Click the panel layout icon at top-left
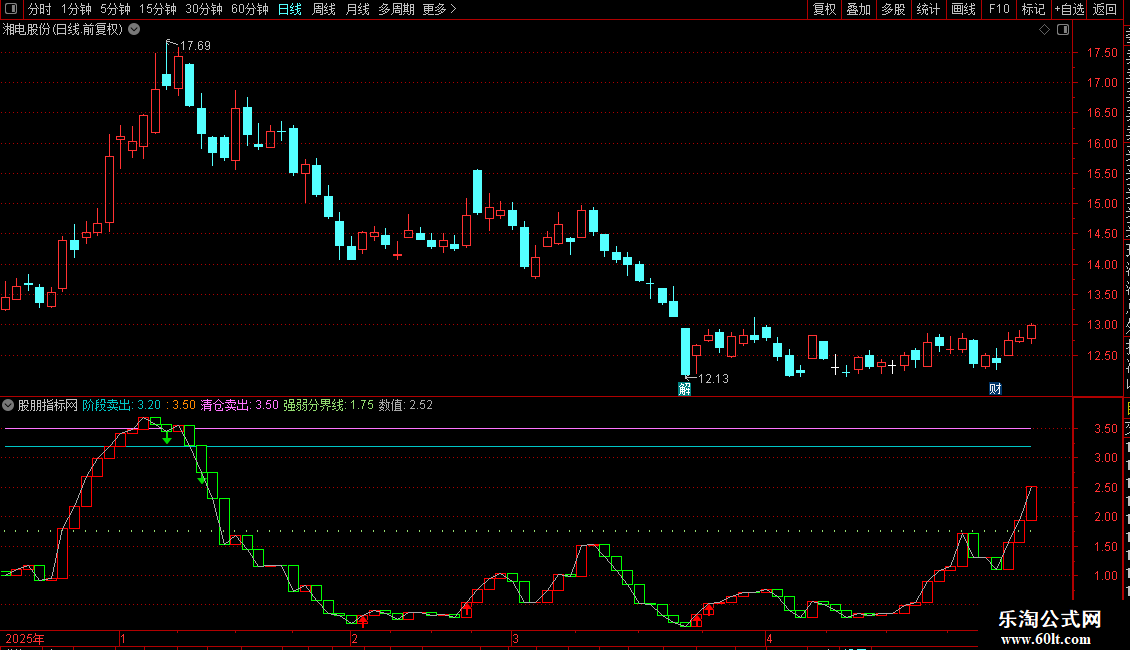The height and width of the screenshot is (650, 1130). [x=11, y=9]
